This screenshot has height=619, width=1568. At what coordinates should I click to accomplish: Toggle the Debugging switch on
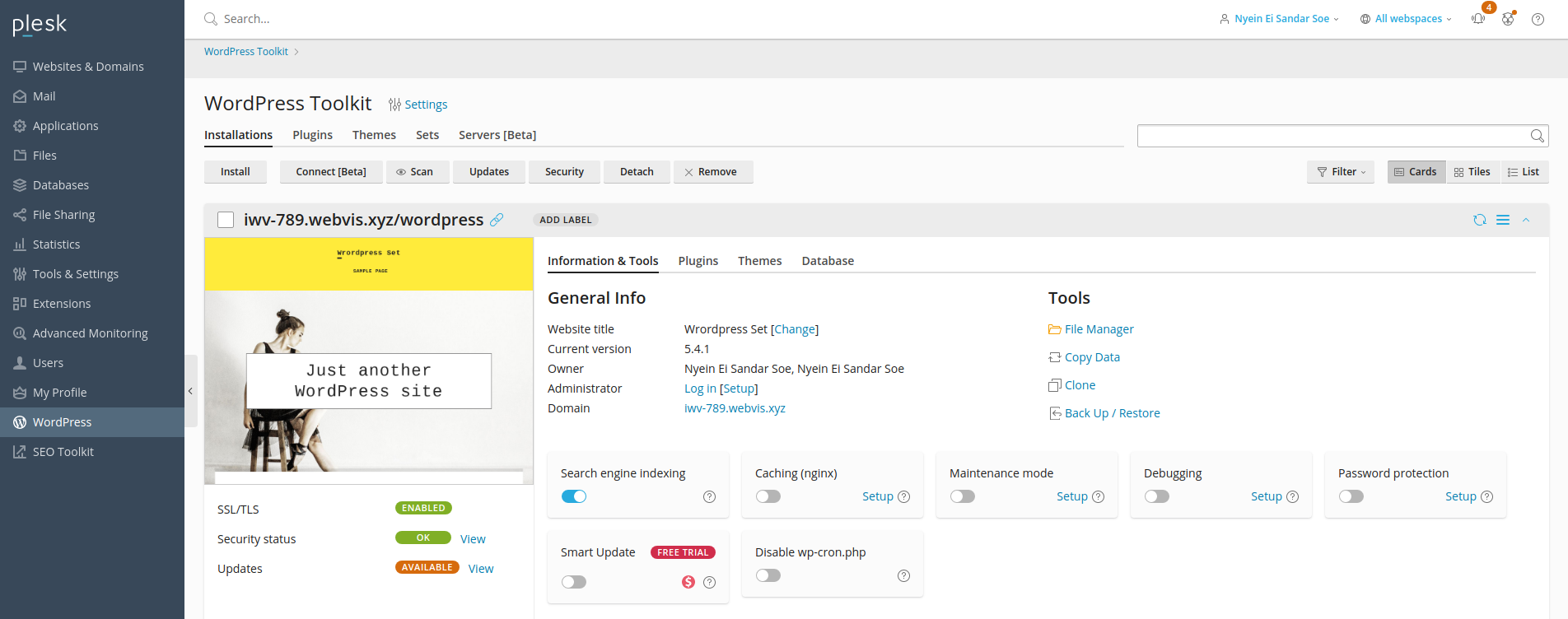1156,496
